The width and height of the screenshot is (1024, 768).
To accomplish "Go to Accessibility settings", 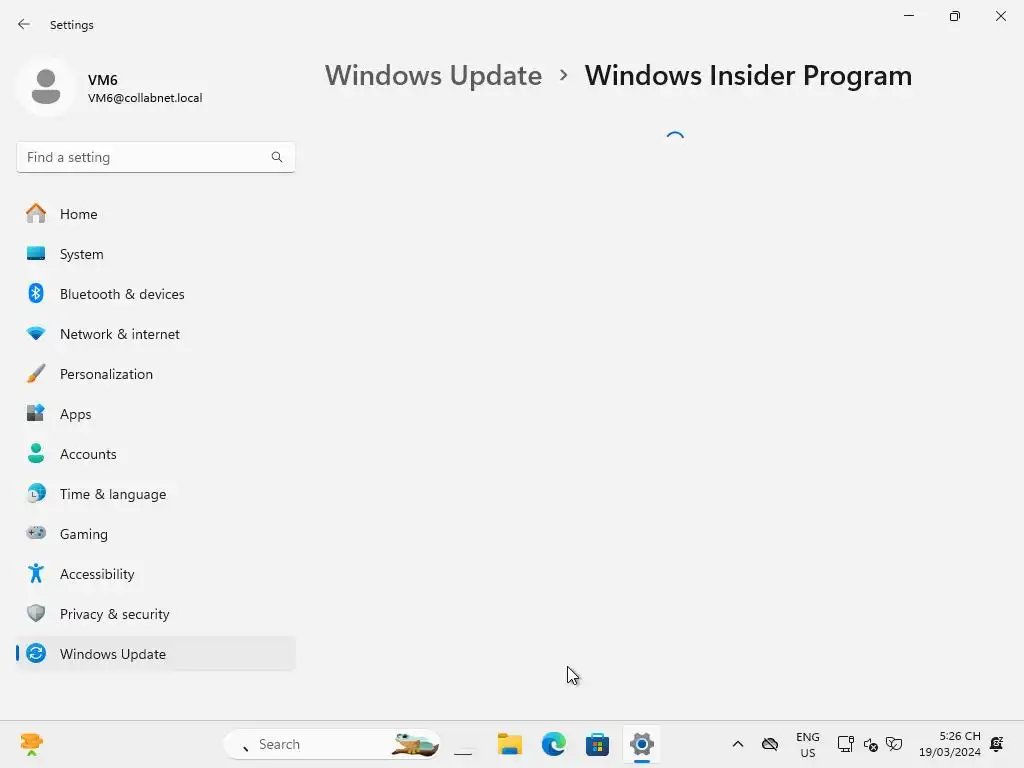I will (x=155, y=574).
